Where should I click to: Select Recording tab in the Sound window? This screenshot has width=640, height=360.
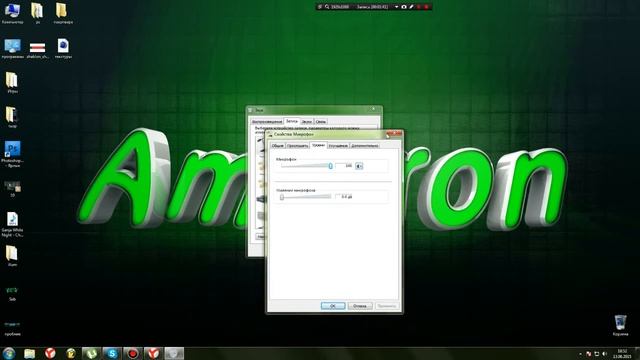tap(291, 121)
